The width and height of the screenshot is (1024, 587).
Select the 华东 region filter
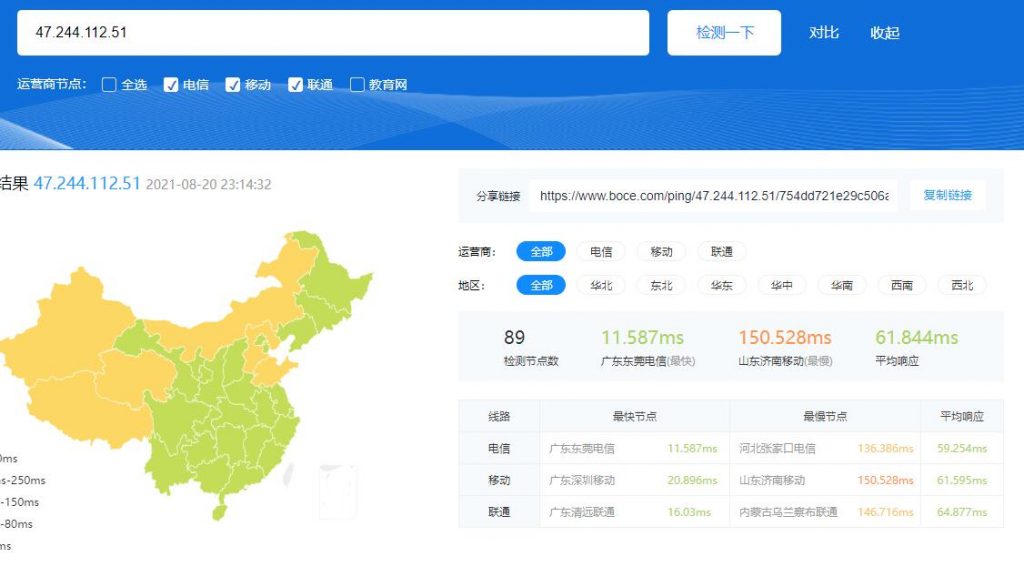(721, 285)
